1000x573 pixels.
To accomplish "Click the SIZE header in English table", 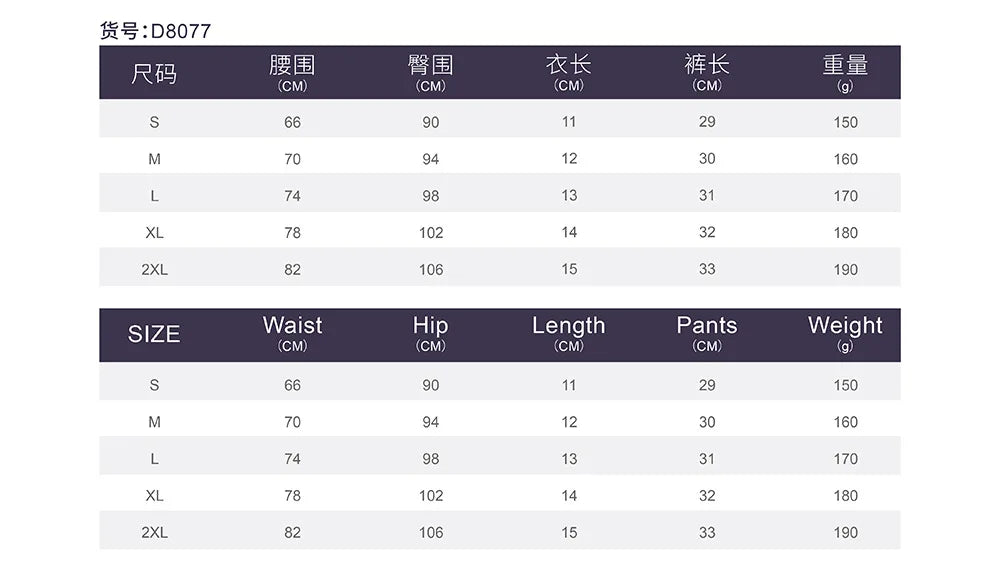I will (154, 334).
